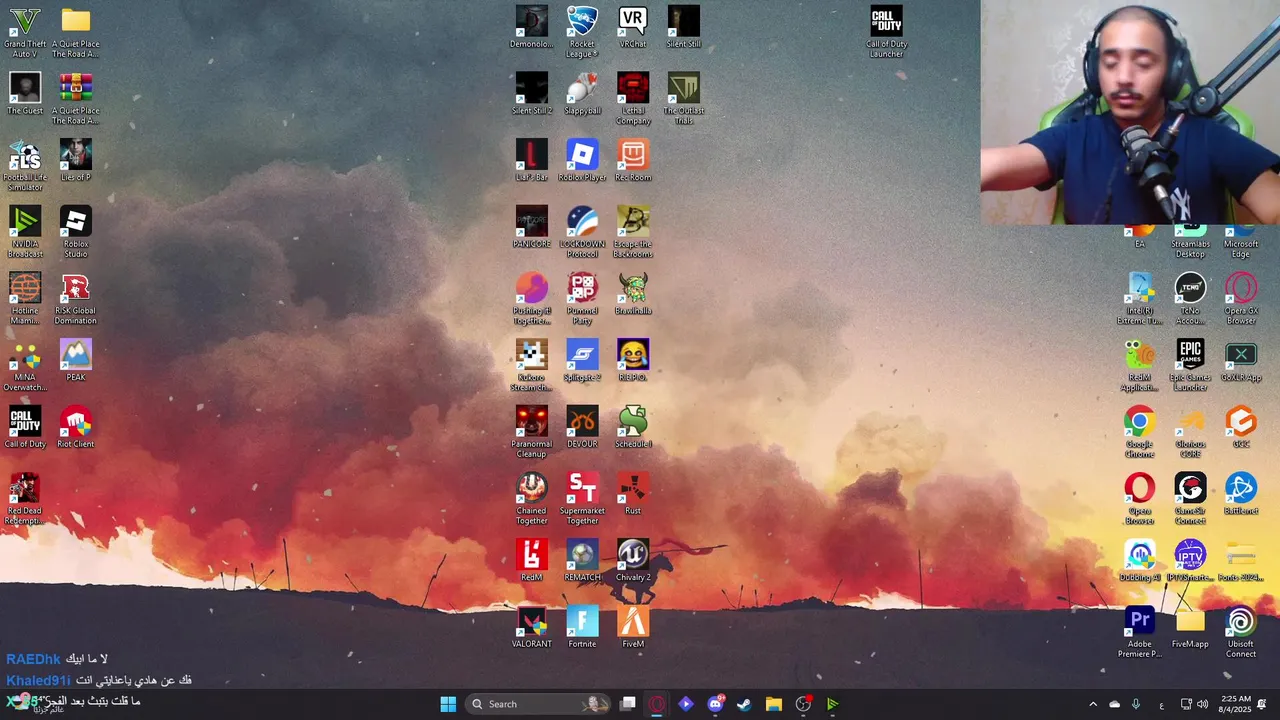Select the Slappyball desktop shortcut
The height and width of the screenshot is (720, 1280).
[582, 94]
